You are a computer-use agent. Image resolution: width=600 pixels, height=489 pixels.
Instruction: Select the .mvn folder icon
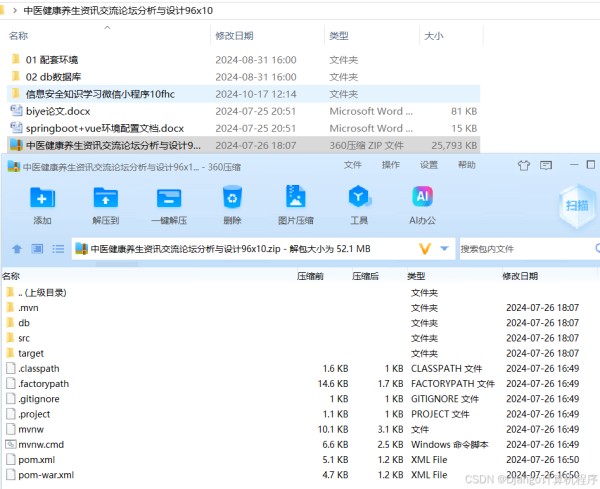click(x=10, y=308)
